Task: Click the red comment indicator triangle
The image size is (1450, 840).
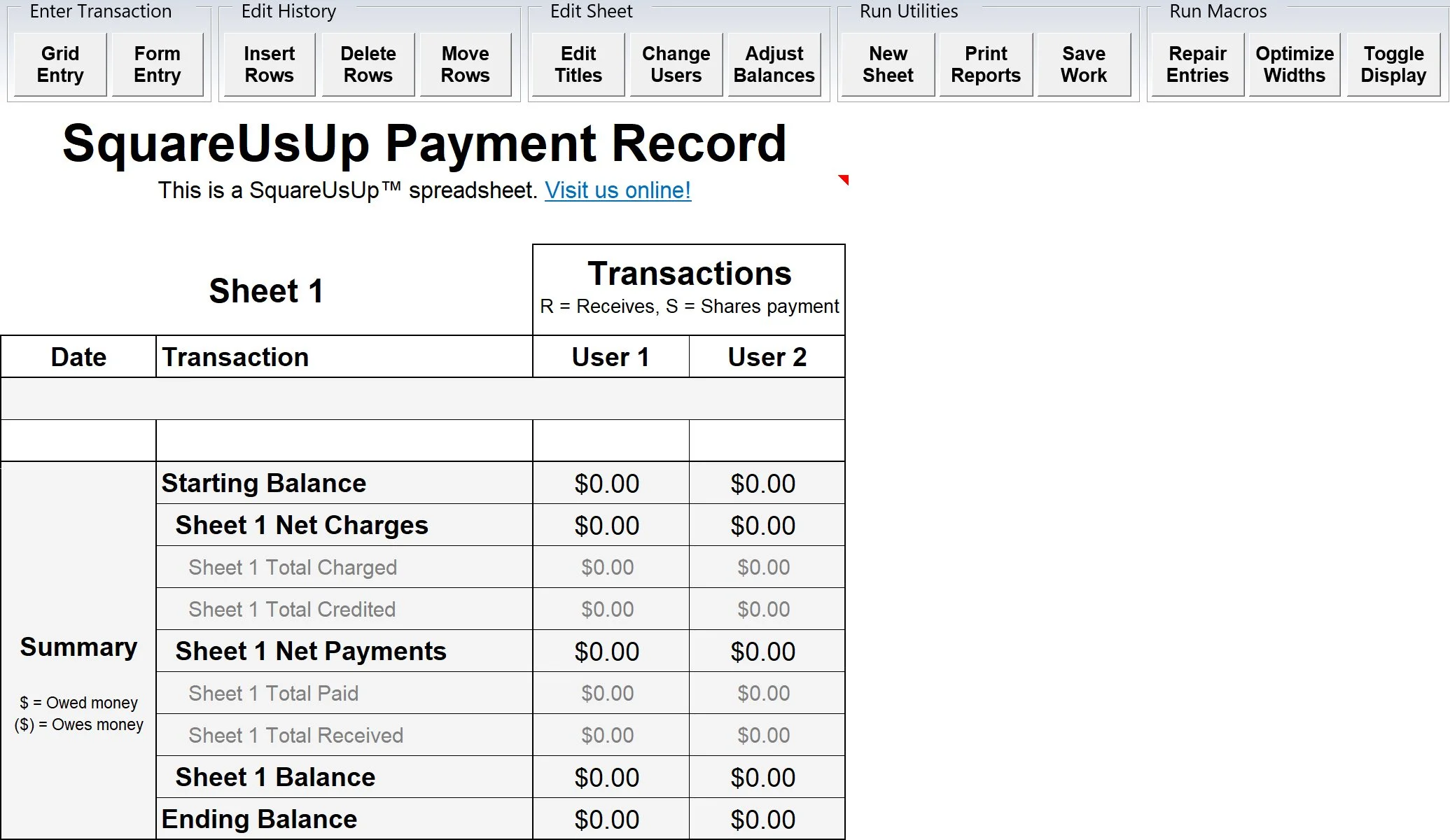Action: 844,179
